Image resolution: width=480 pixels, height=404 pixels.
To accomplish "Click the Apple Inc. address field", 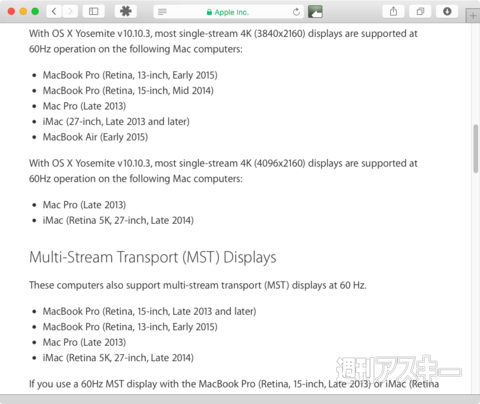I will tap(228, 12).
